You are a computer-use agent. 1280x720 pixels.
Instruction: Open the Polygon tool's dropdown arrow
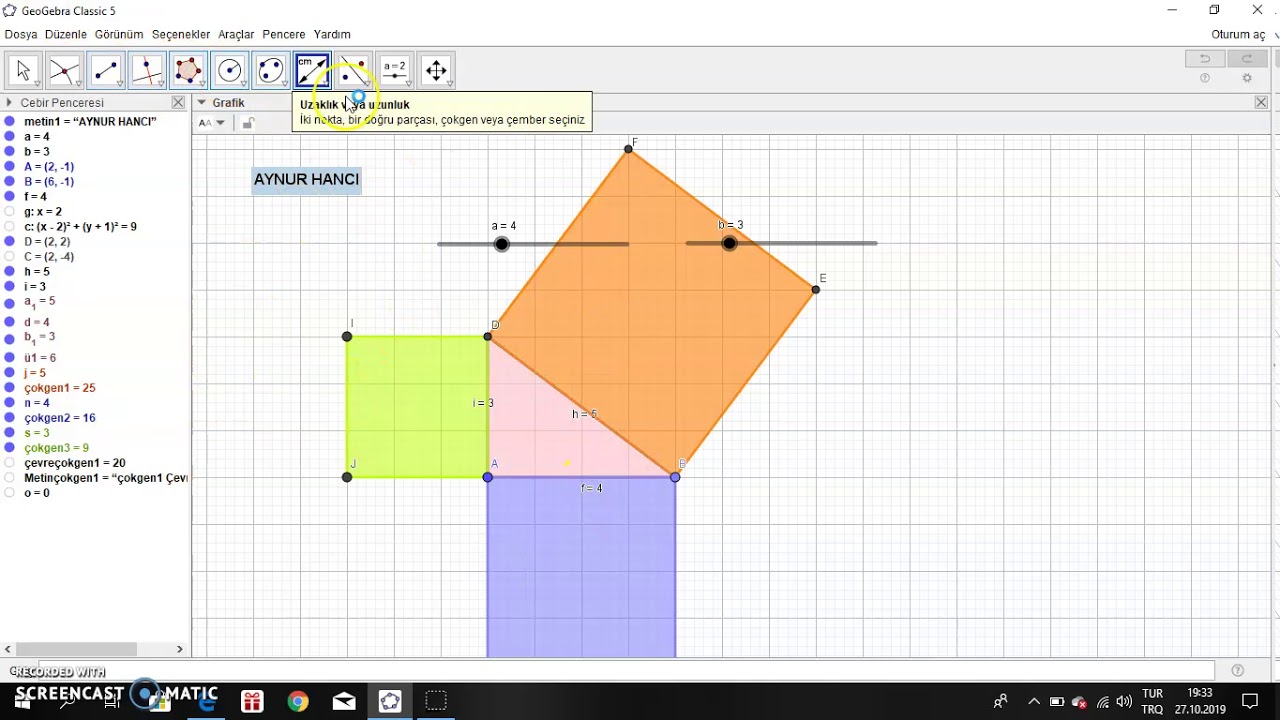pos(202,84)
